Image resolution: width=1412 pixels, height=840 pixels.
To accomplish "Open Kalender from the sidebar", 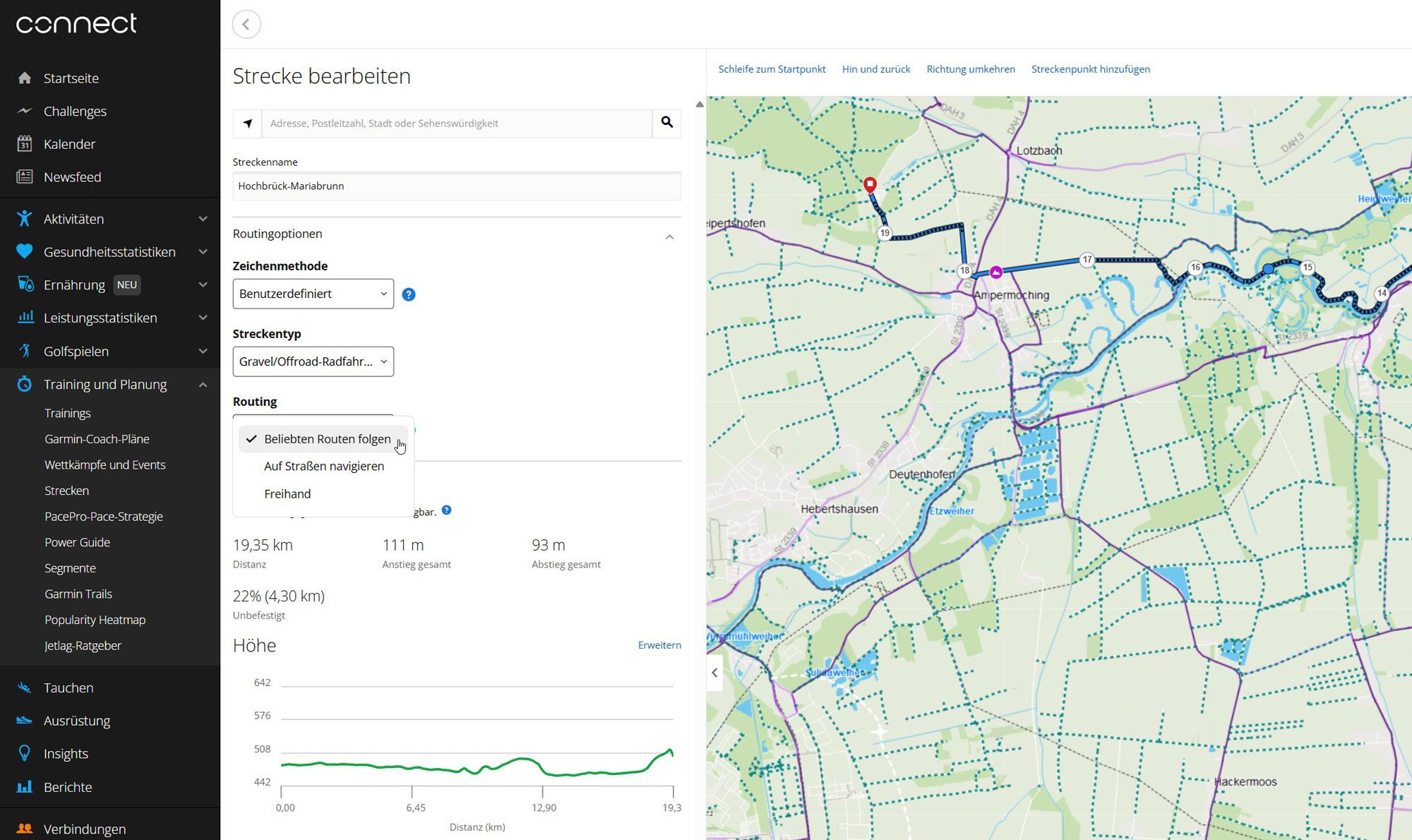I will click(69, 144).
